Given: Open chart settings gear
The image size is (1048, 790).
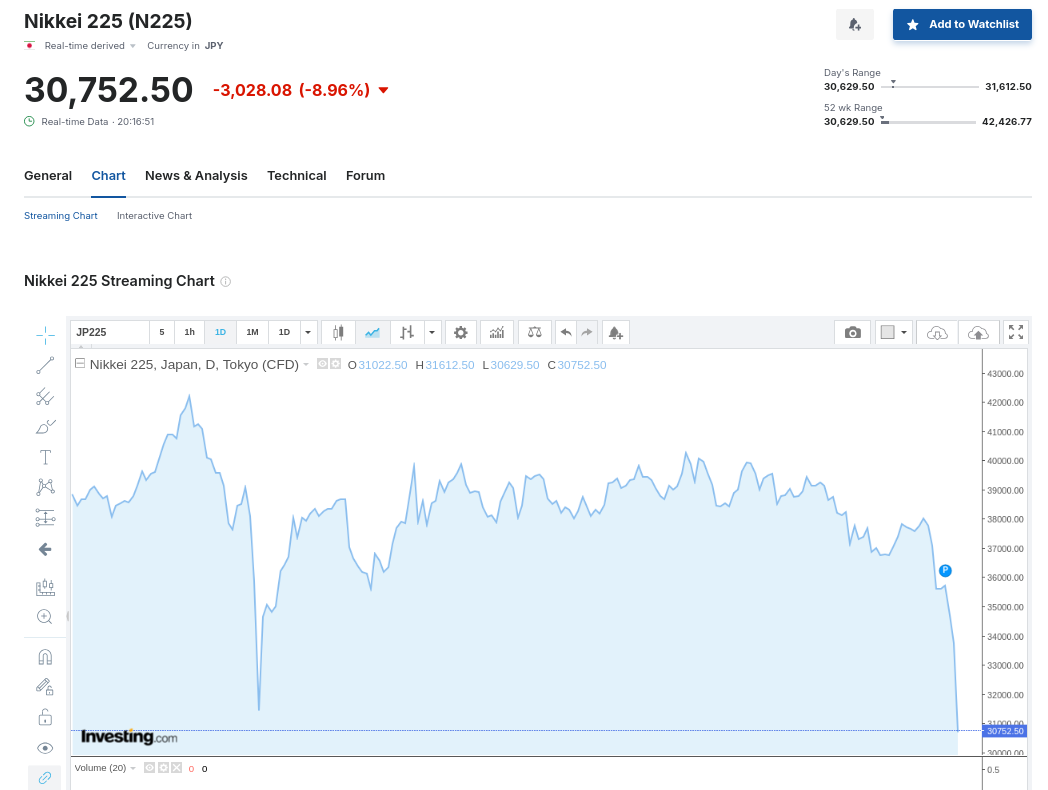Looking at the screenshot, I should (x=461, y=332).
